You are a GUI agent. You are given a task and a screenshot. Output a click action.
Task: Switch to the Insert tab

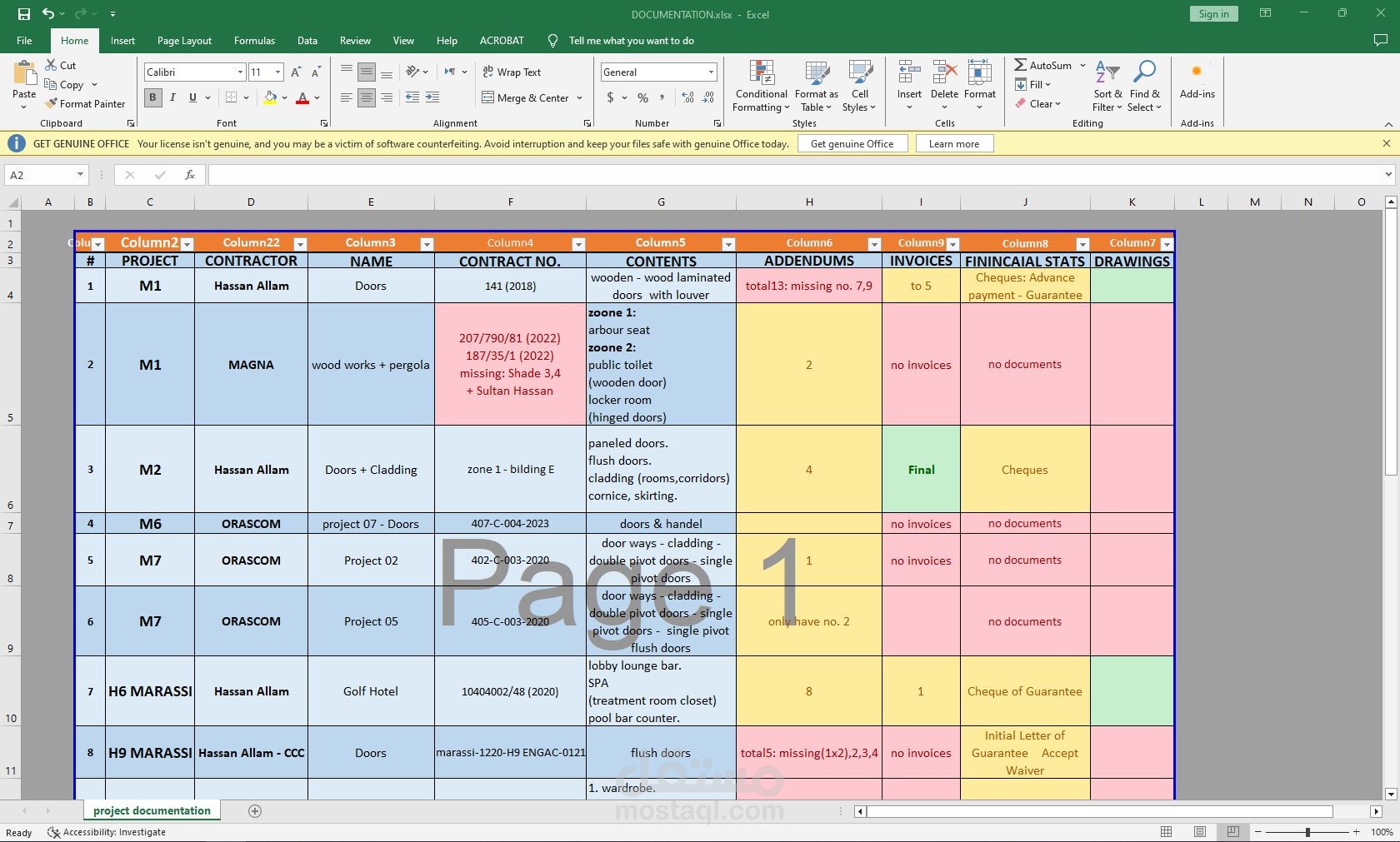[122, 40]
